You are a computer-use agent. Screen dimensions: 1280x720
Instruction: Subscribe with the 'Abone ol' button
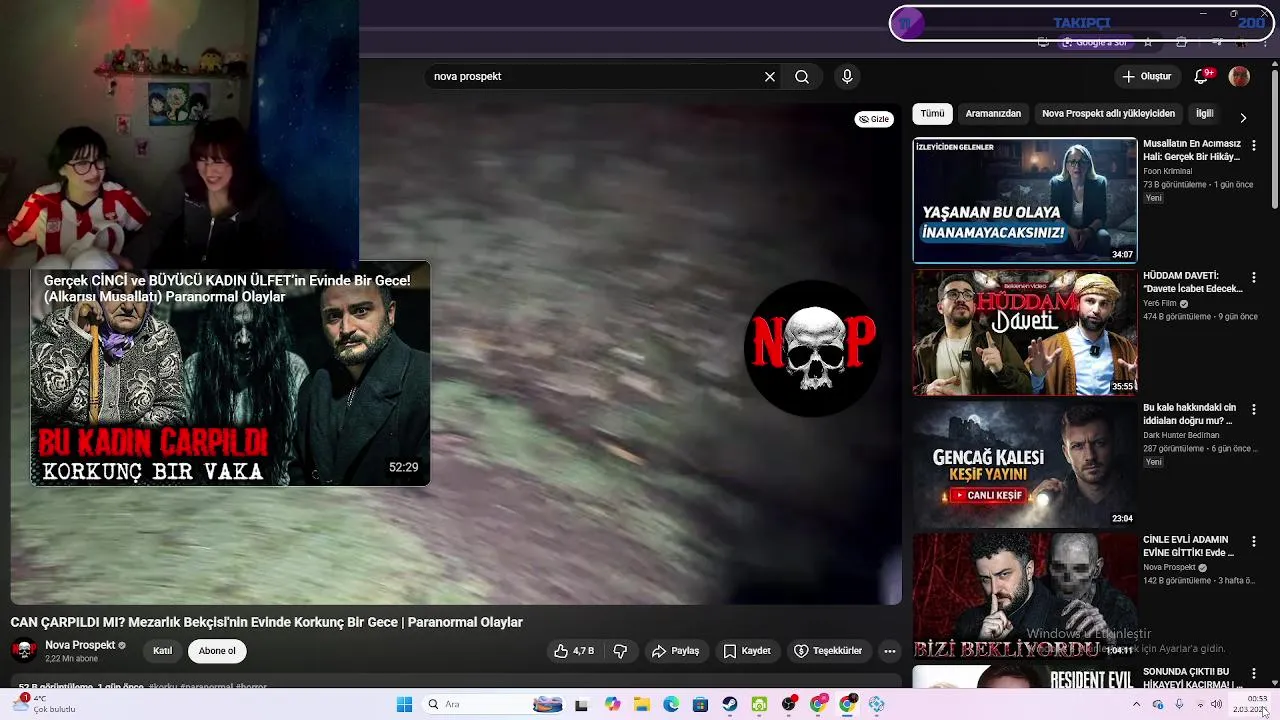click(217, 651)
